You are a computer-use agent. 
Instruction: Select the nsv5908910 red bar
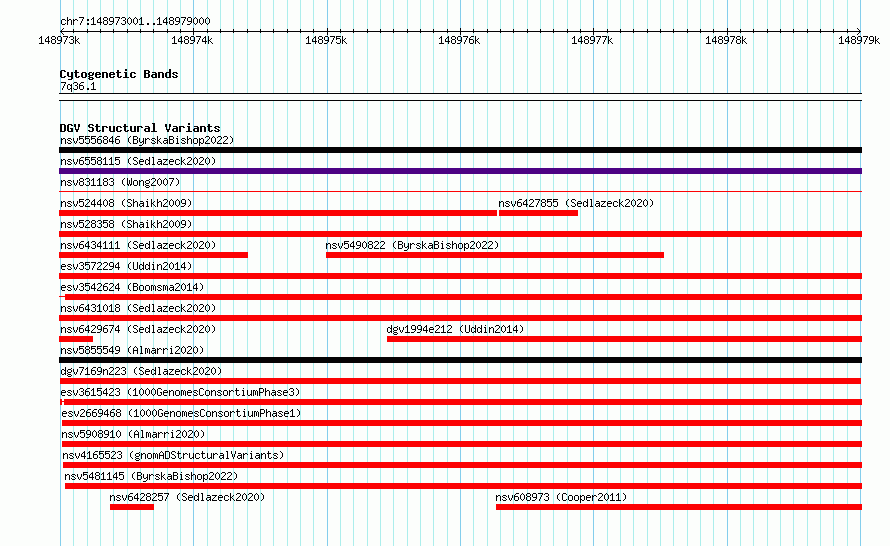tap(462, 444)
